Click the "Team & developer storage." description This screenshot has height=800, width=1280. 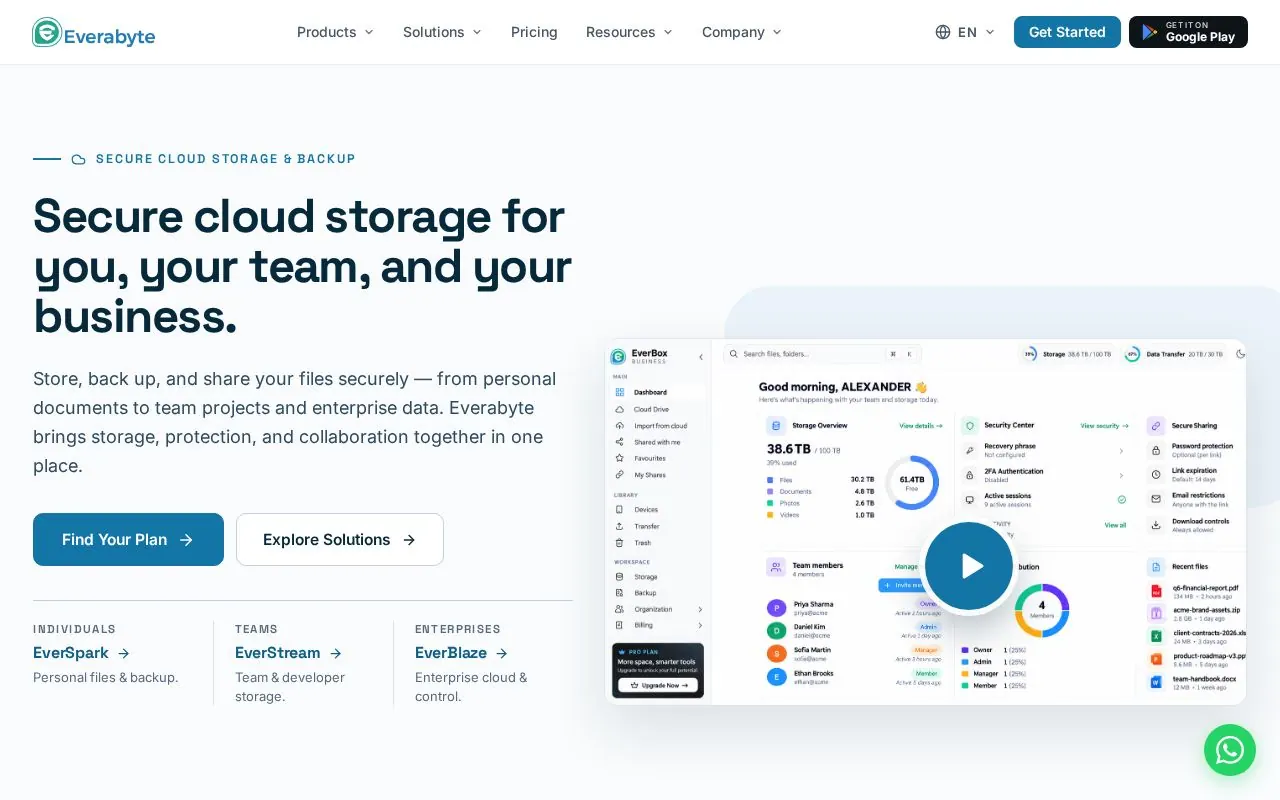coord(290,687)
